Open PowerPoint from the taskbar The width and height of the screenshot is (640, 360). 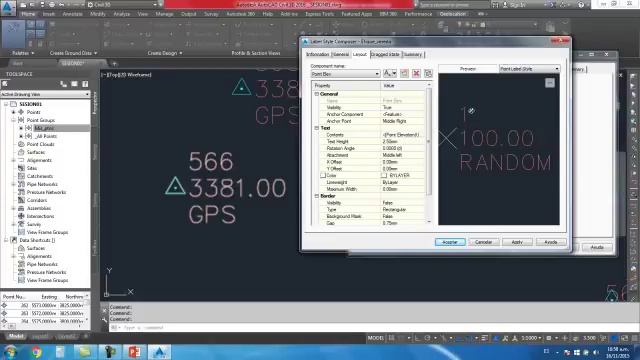[x=134, y=352]
